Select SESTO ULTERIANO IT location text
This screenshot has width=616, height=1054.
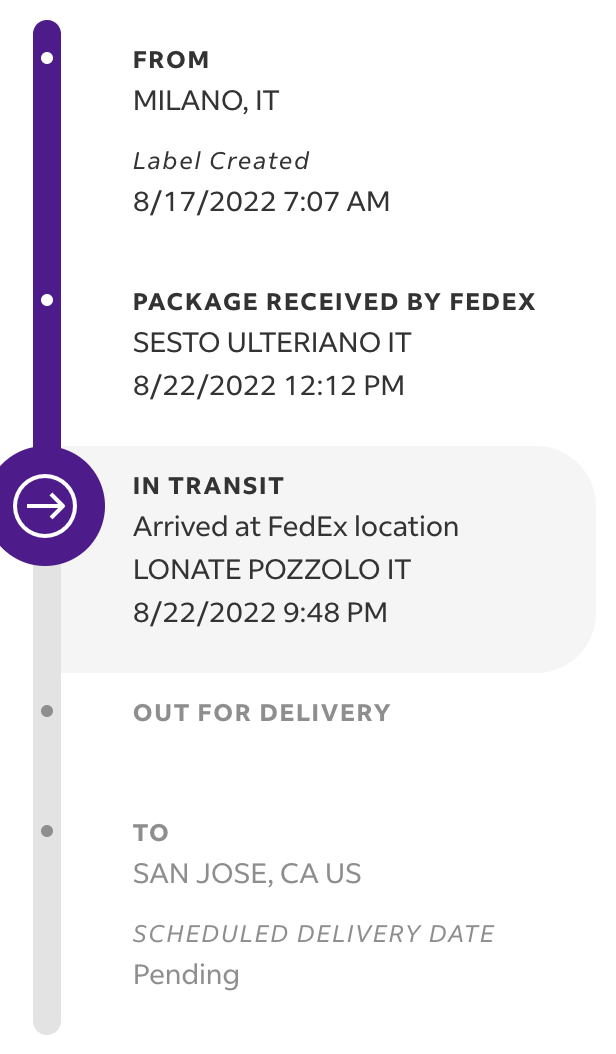tap(272, 343)
